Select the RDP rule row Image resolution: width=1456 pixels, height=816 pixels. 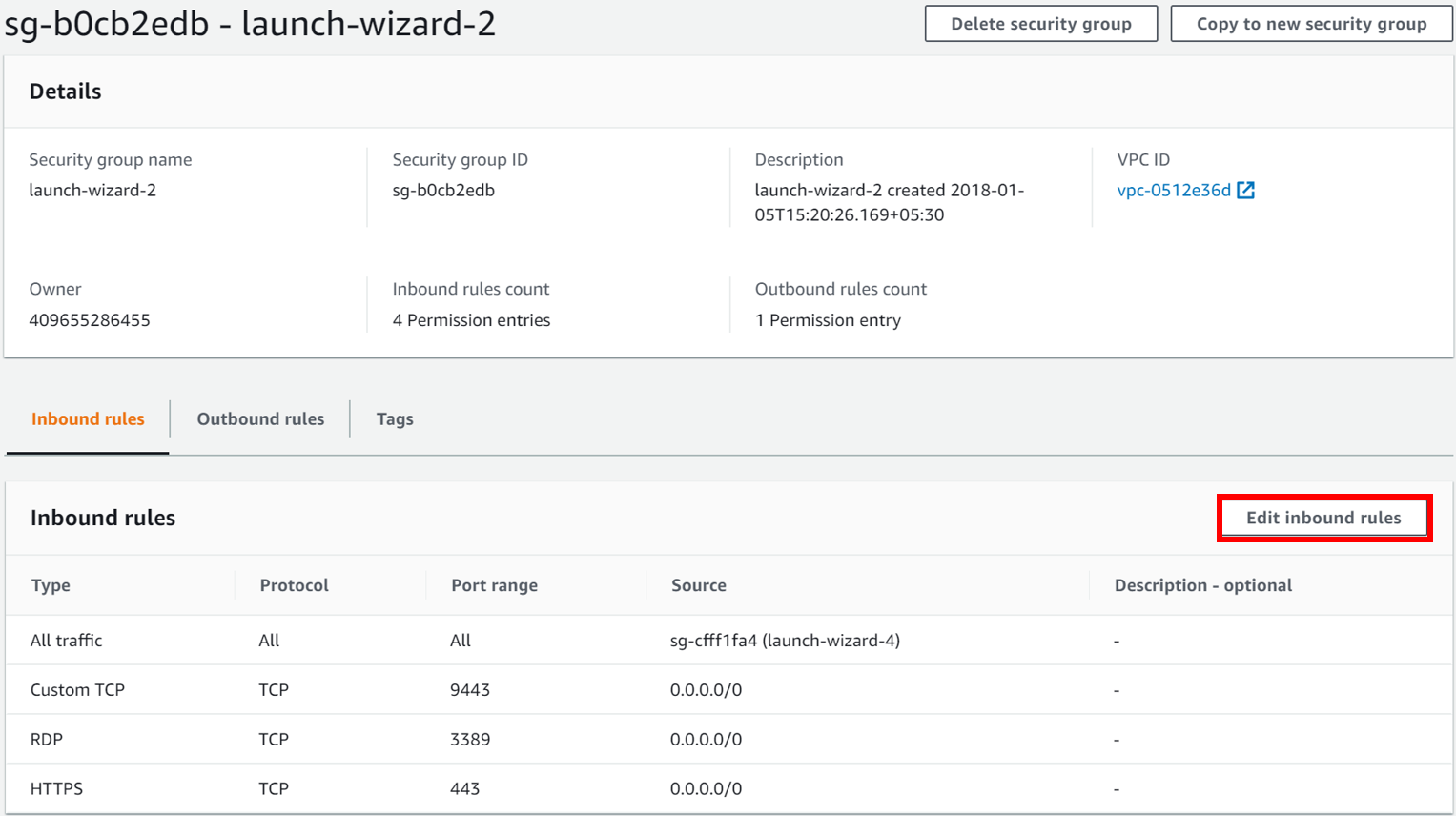click(44, 739)
